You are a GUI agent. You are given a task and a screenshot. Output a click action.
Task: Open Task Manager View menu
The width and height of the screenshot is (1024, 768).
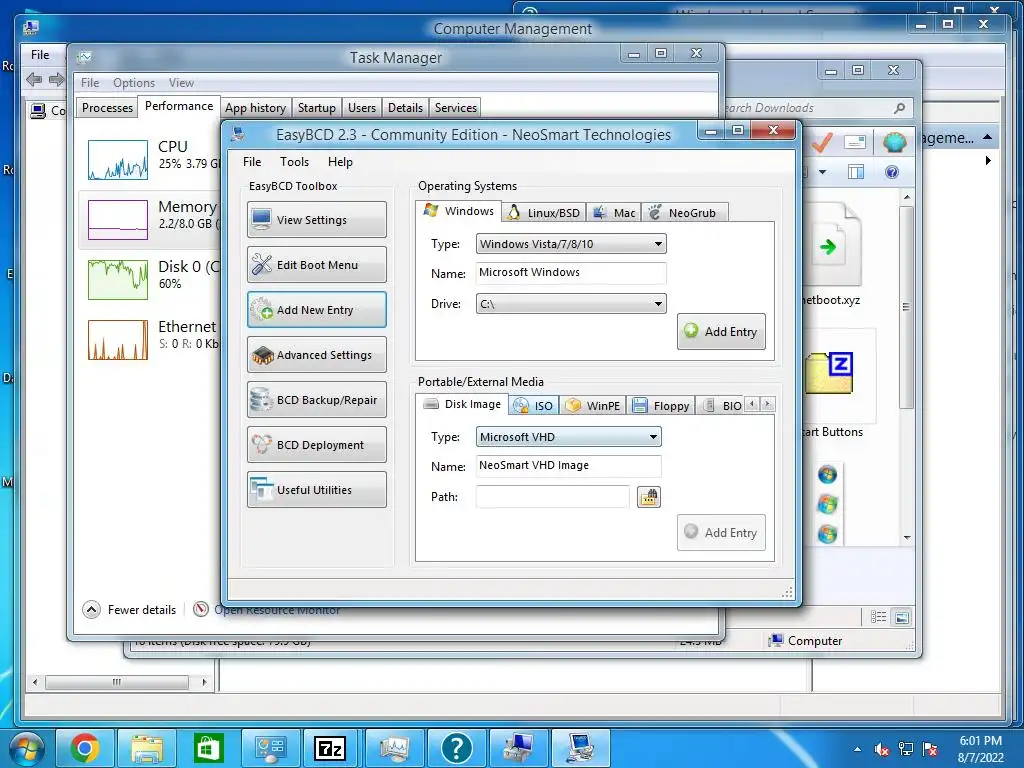pos(181,83)
